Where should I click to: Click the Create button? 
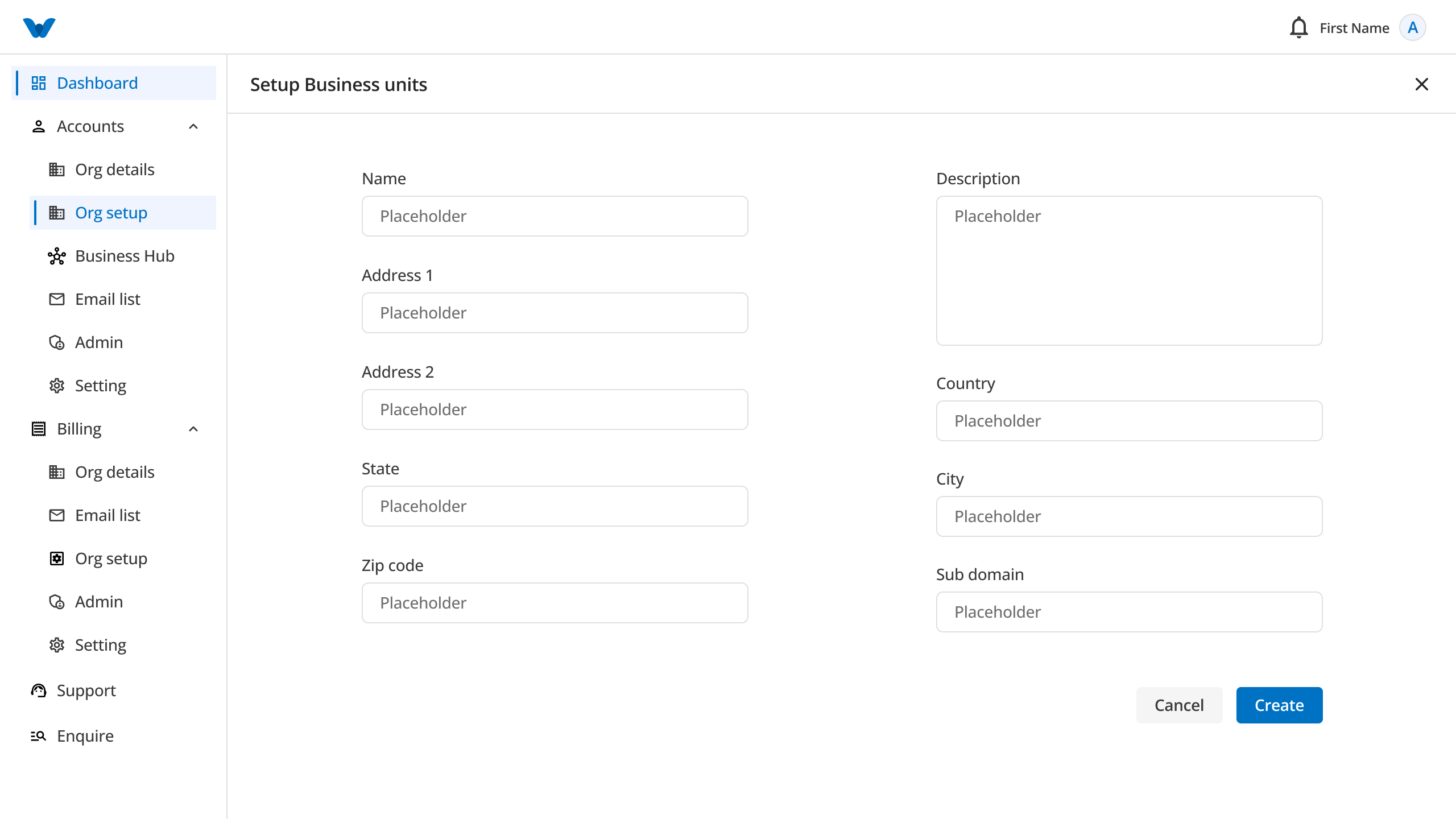tap(1279, 705)
